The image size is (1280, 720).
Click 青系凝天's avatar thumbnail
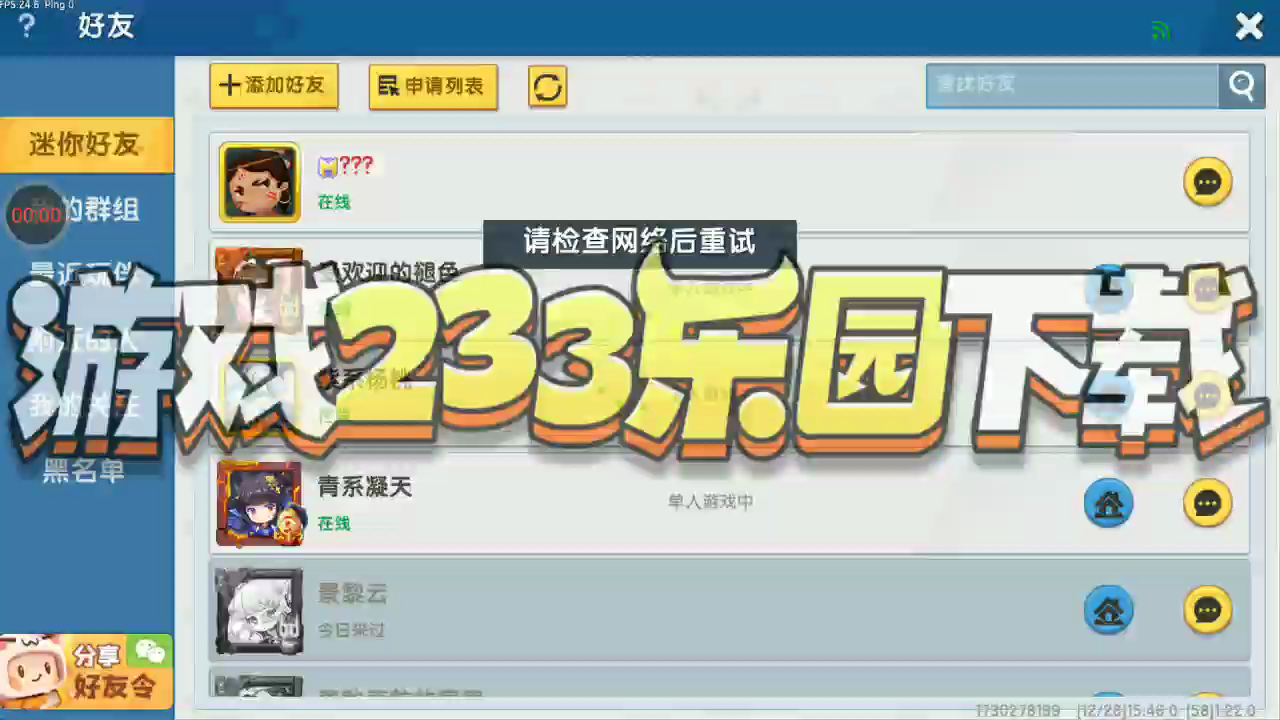click(259, 503)
